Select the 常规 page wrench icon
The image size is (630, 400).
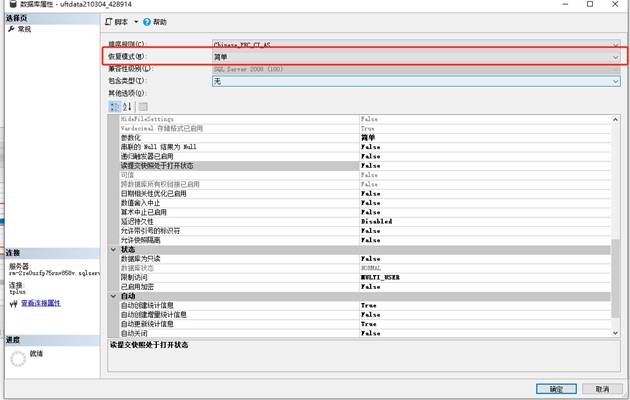pyautogui.click(x=11, y=30)
